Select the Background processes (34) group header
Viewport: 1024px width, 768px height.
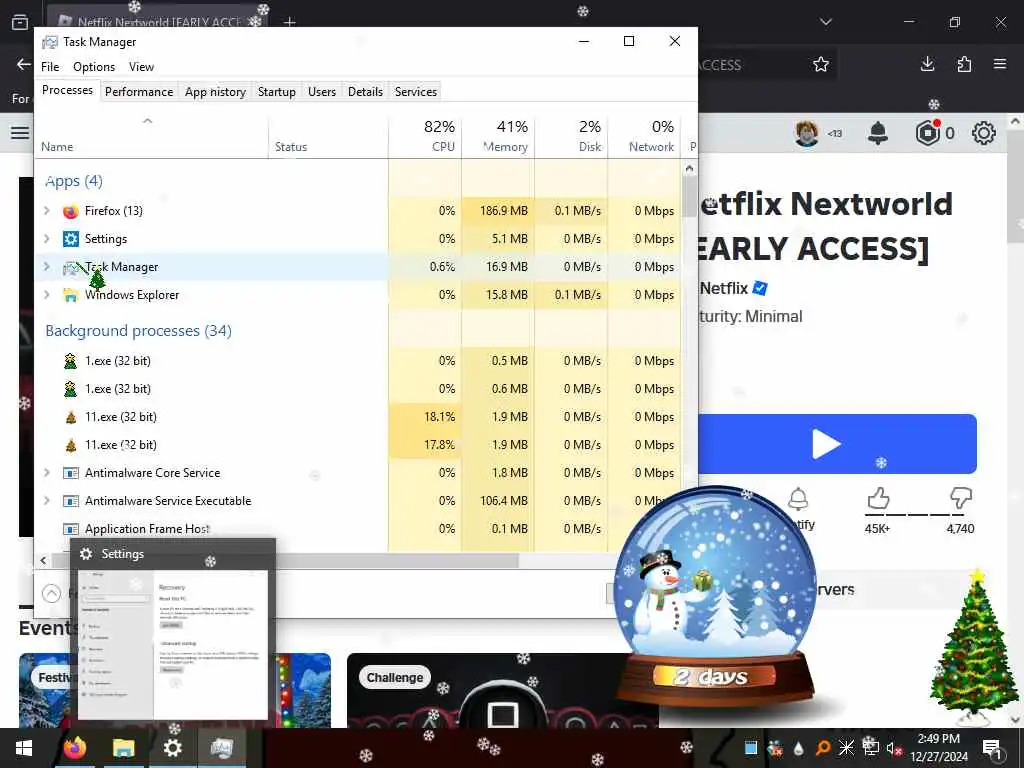pos(138,330)
